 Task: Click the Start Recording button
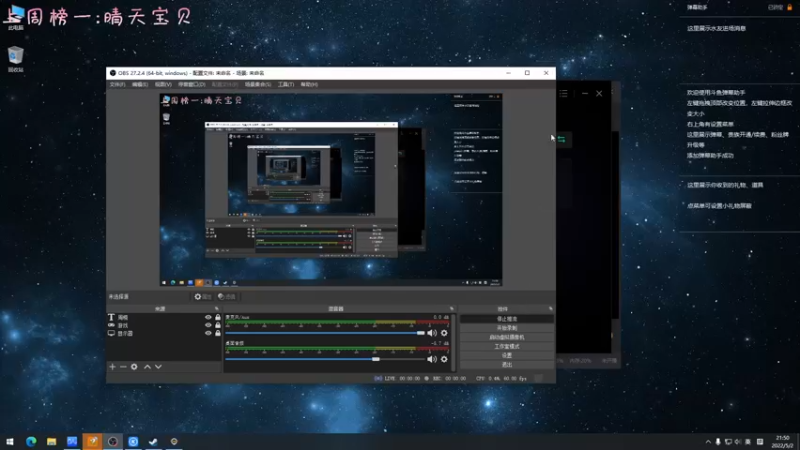click(x=507, y=328)
